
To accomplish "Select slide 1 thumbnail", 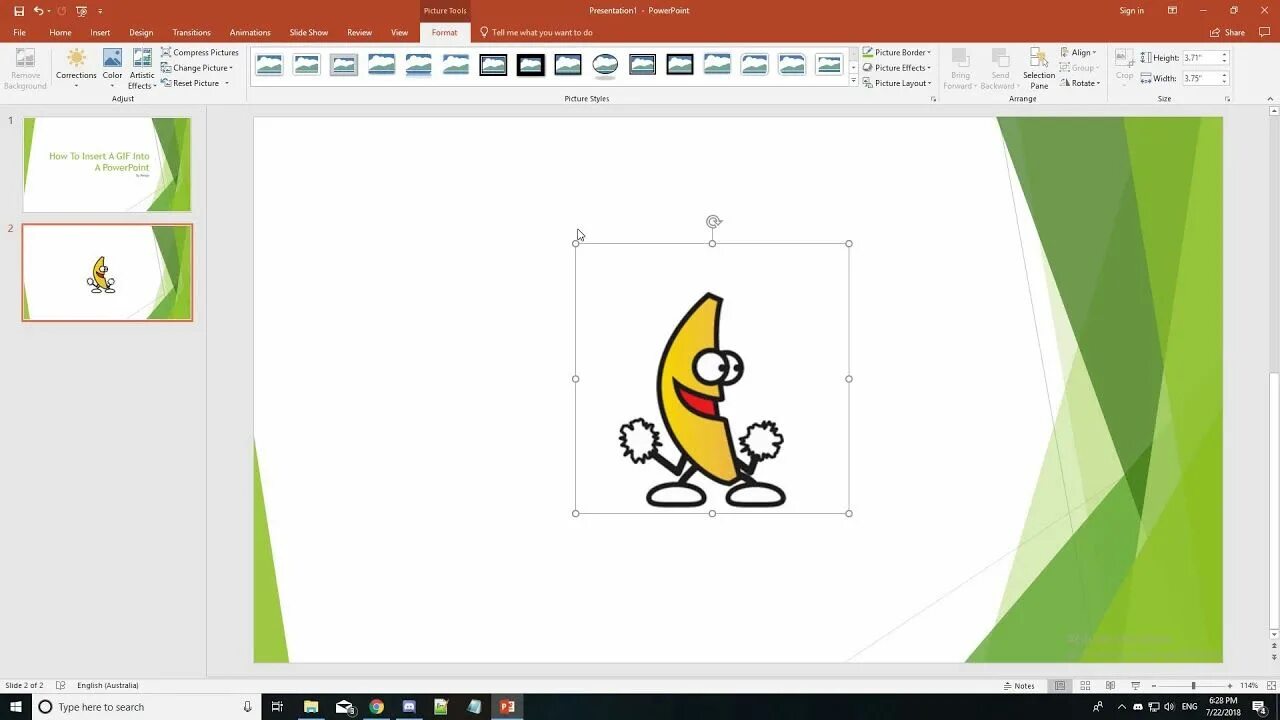I will click(107, 165).
